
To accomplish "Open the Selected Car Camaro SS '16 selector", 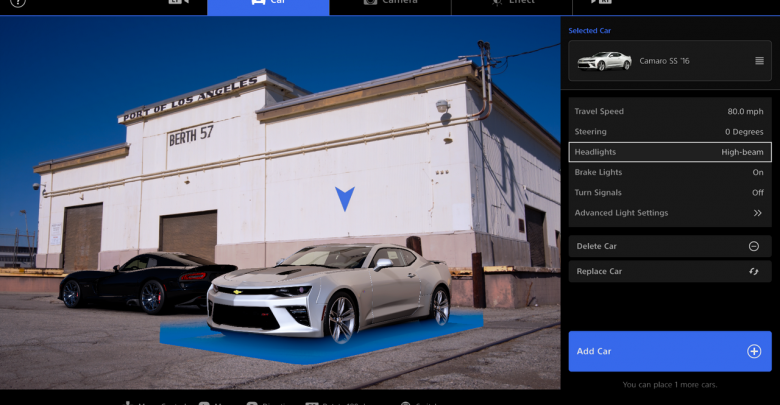I will pos(669,61).
